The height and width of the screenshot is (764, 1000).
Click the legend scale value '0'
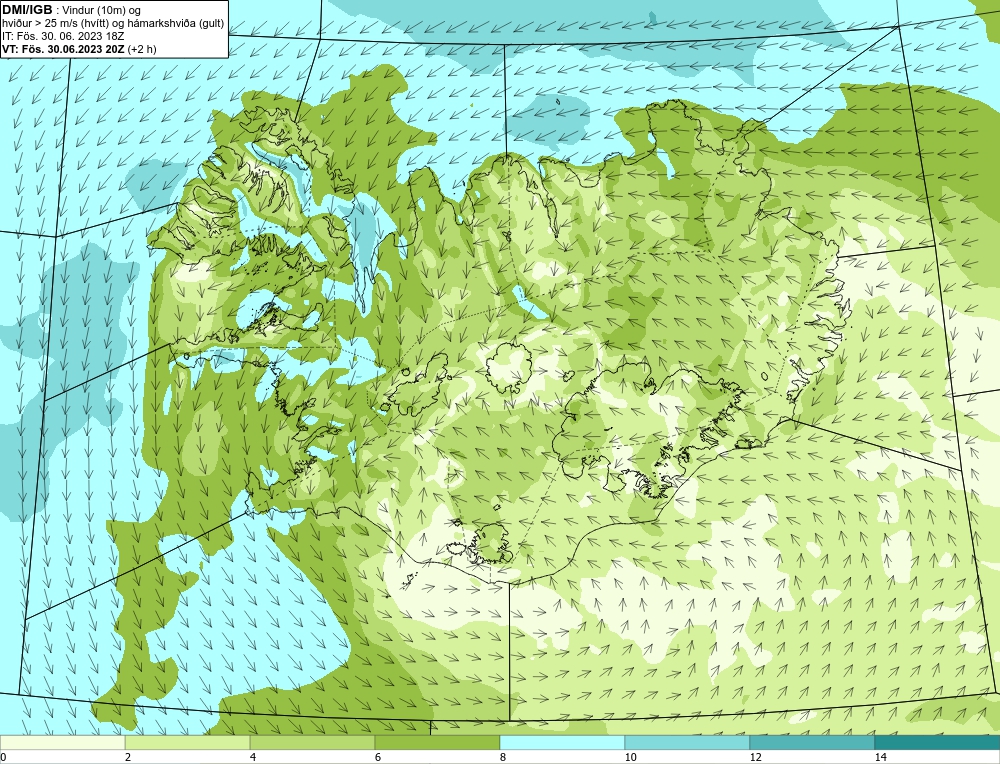(x=3, y=757)
